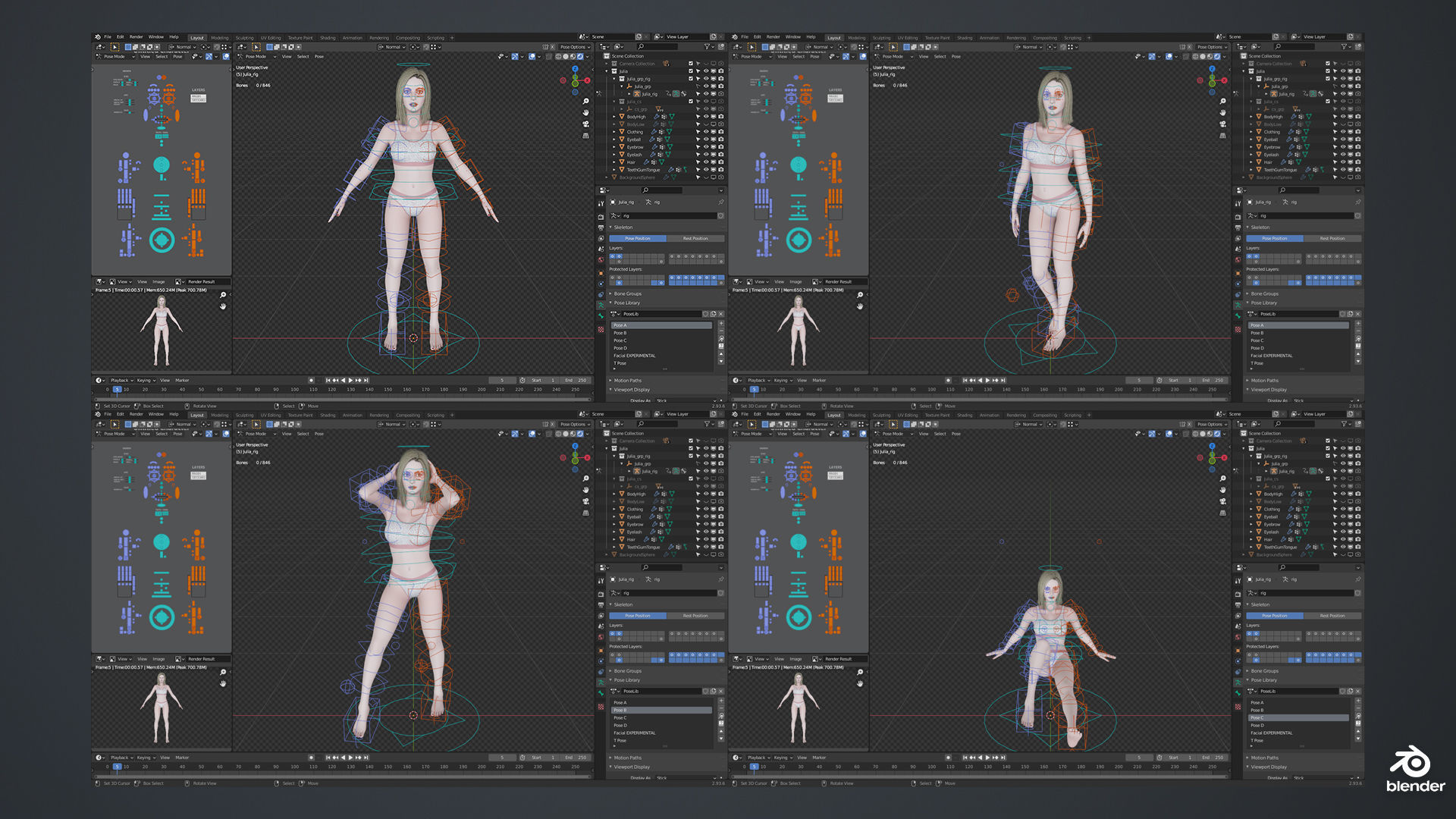
Task: Open the Window menu in bottom-right window
Action: [x=793, y=414]
